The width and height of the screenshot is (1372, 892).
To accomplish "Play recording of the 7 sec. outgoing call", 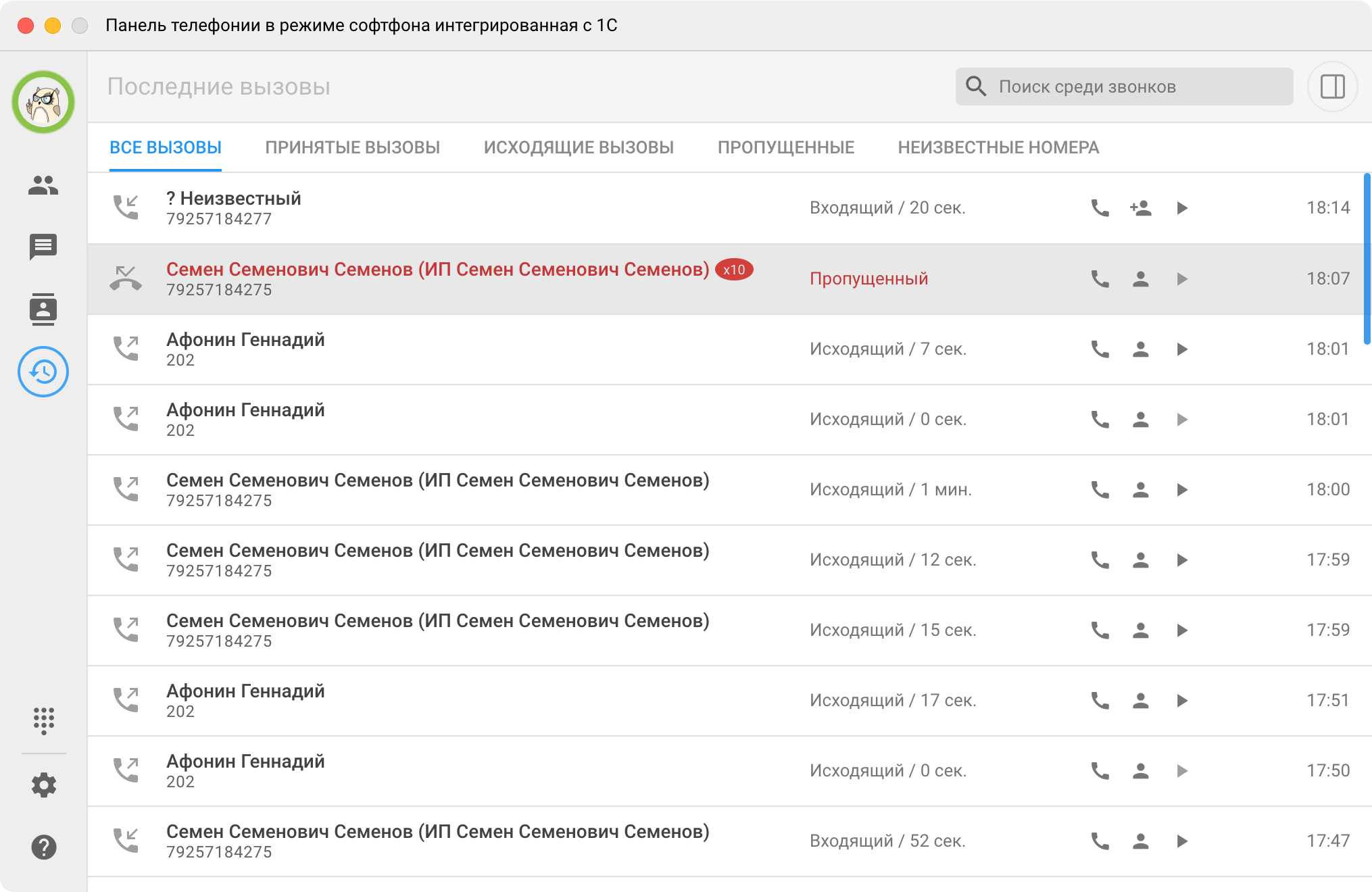I will coord(1182,349).
